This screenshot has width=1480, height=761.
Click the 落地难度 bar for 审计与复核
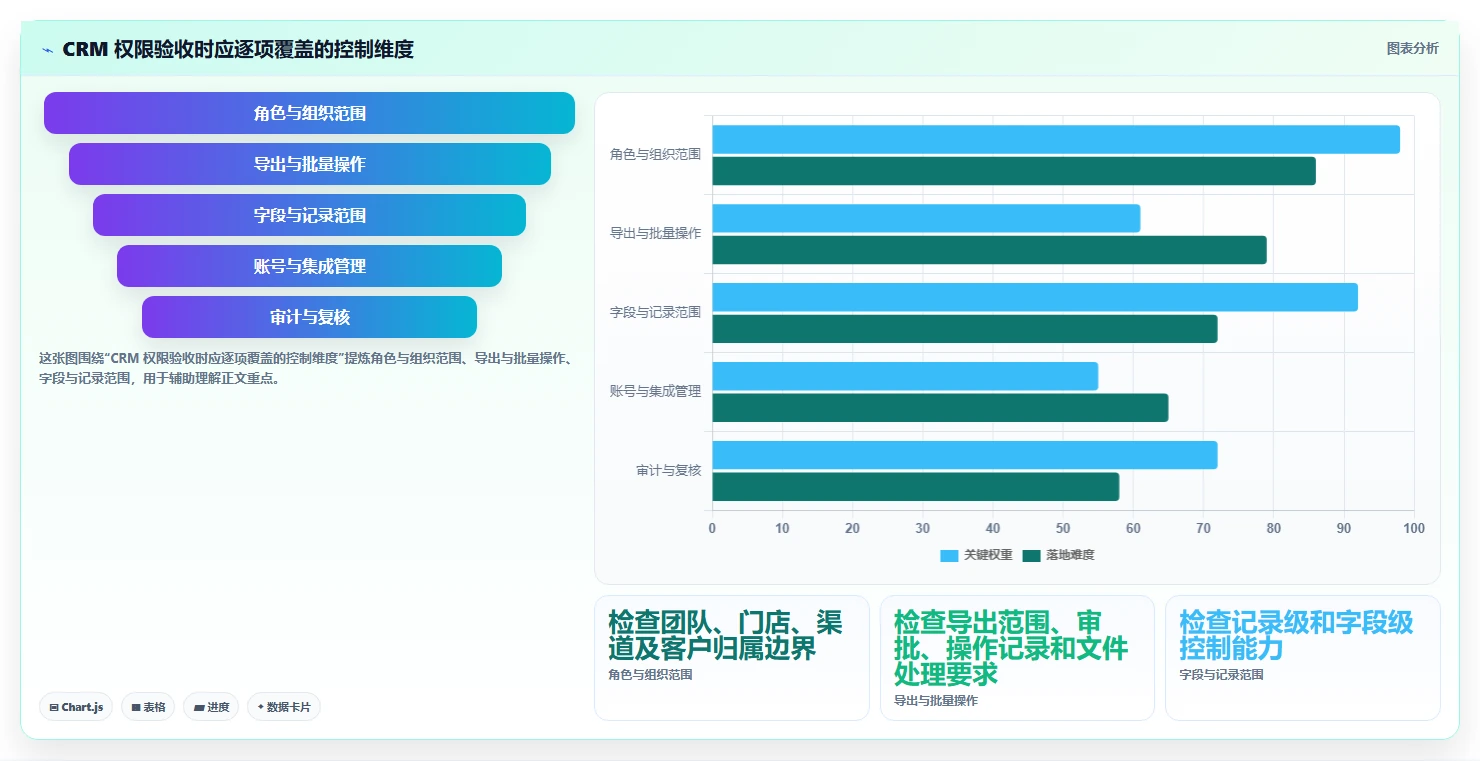[916, 487]
